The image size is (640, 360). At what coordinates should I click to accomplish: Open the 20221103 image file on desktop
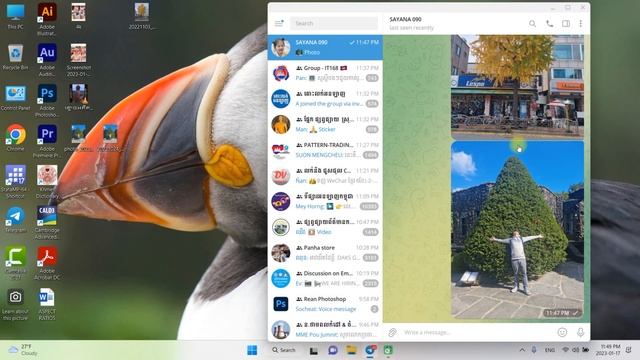[142, 16]
